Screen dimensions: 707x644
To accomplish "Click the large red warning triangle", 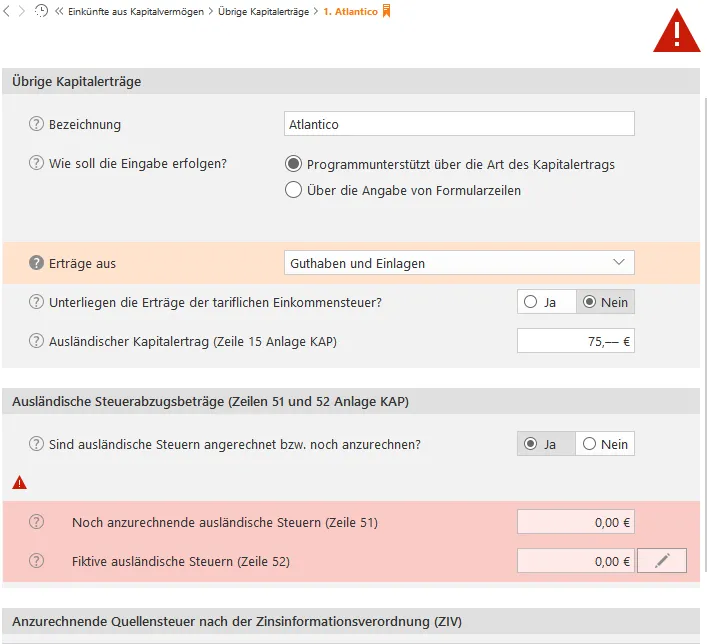I will 677,32.
